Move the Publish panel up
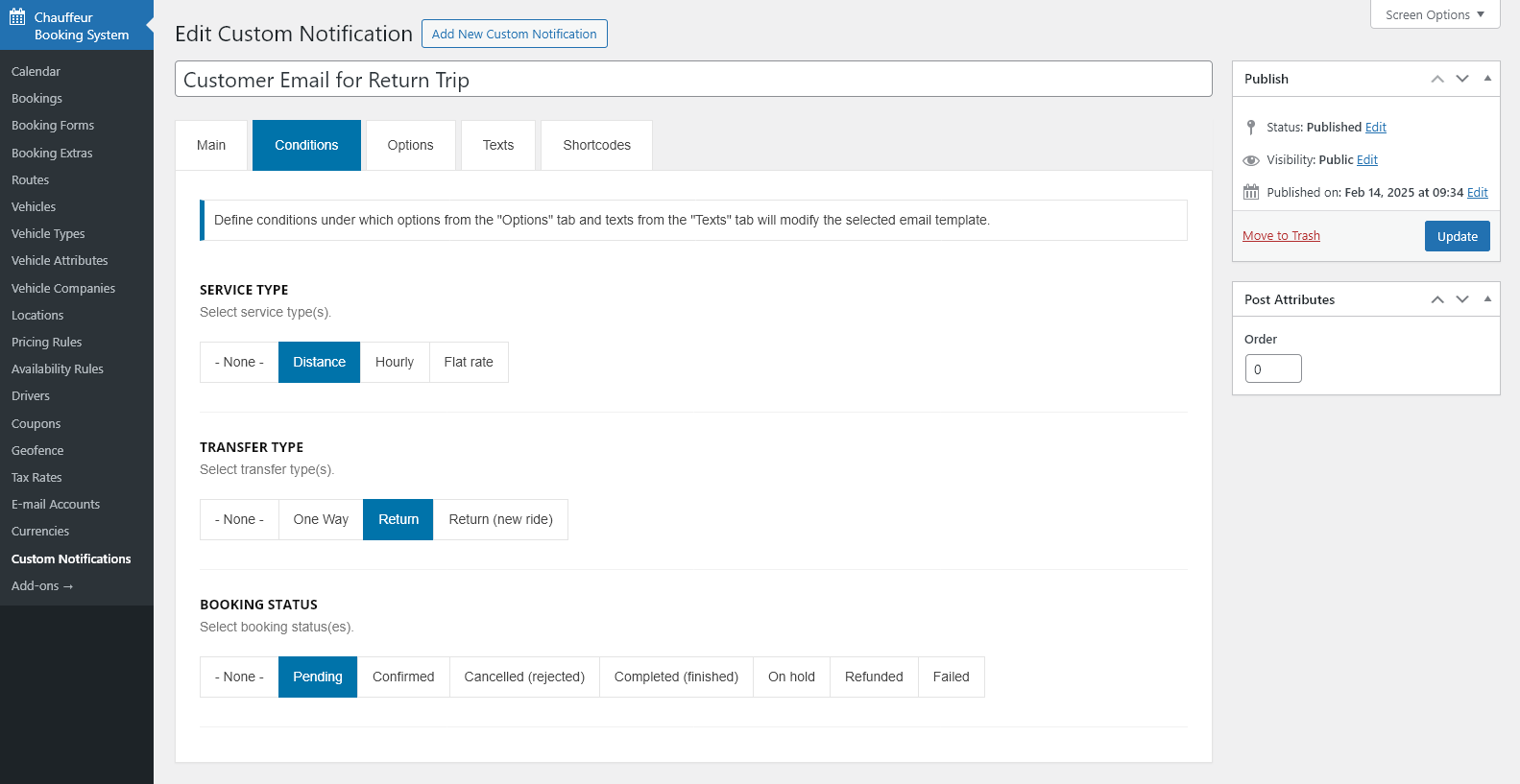Screen dimensions: 1520x784 1437,79
